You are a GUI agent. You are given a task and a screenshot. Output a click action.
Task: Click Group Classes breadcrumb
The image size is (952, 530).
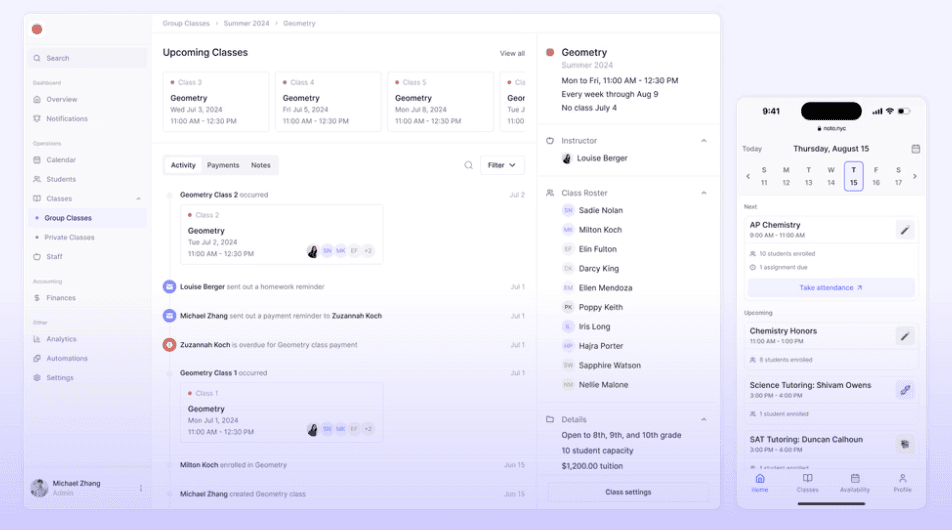pyautogui.click(x=186, y=24)
